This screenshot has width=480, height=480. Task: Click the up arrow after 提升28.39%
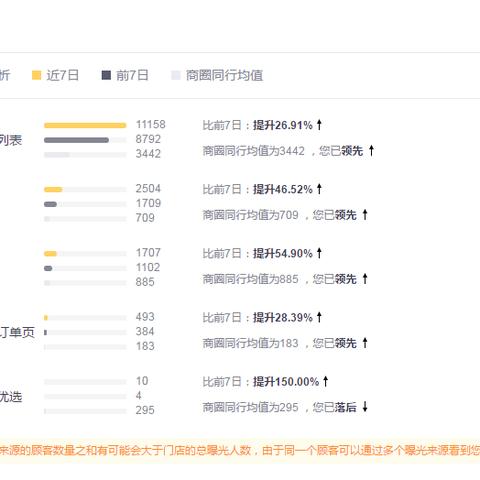(319, 317)
